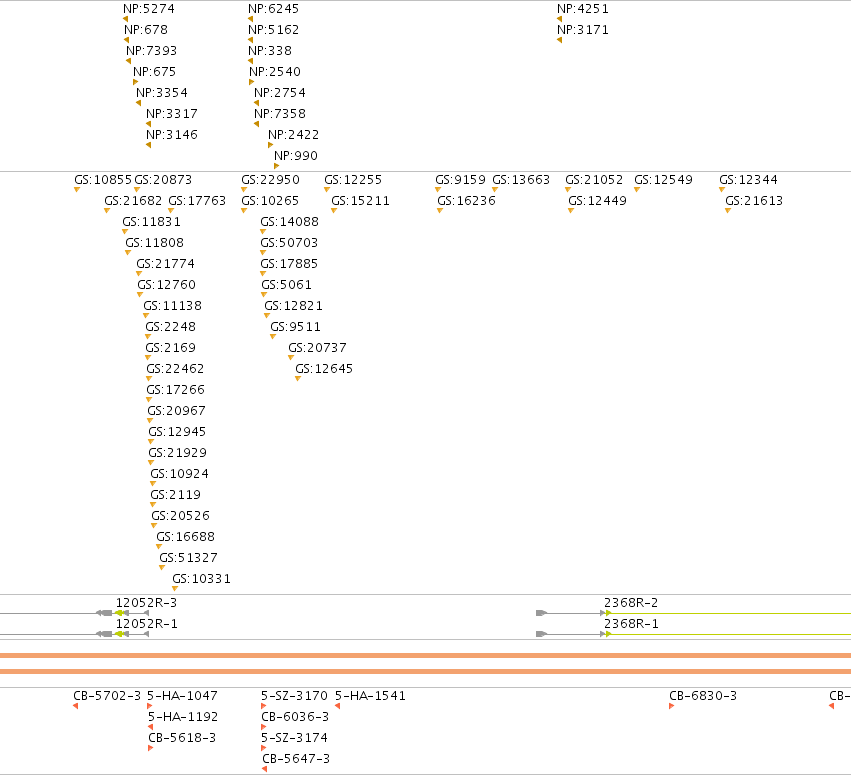This screenshot has height=775, width=851.
Task: Click the GS:22462 label
Action: pos(175,369)
